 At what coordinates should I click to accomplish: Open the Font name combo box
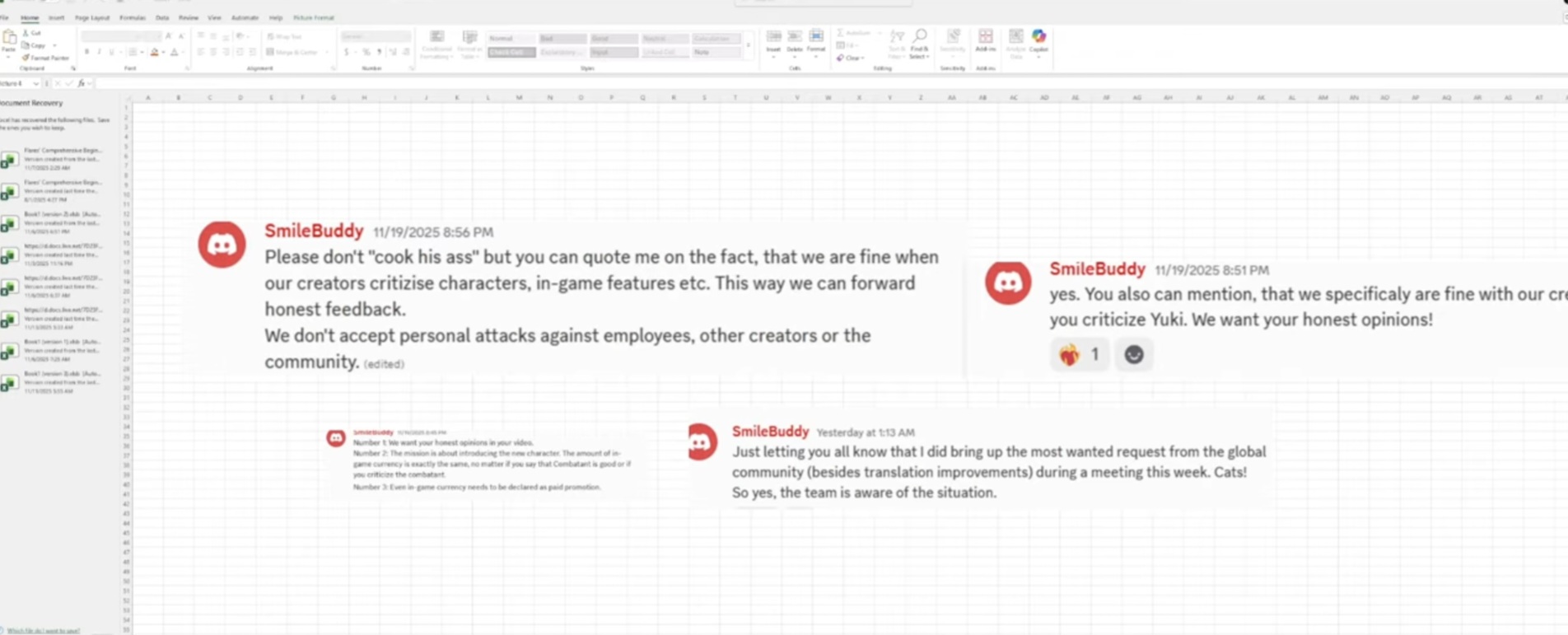[x=109, y=36]
